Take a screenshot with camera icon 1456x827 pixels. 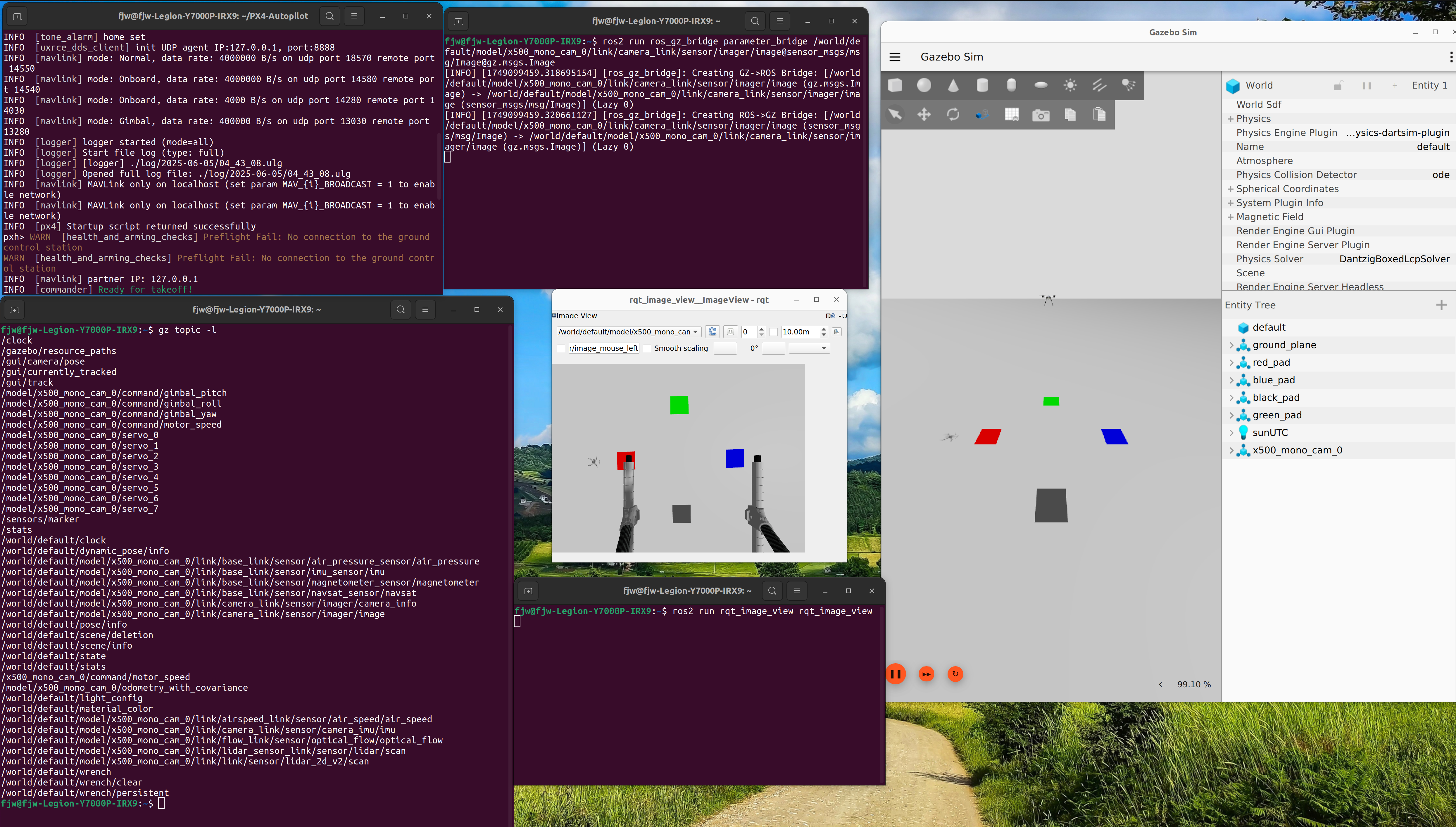(x=1041, y=115)
